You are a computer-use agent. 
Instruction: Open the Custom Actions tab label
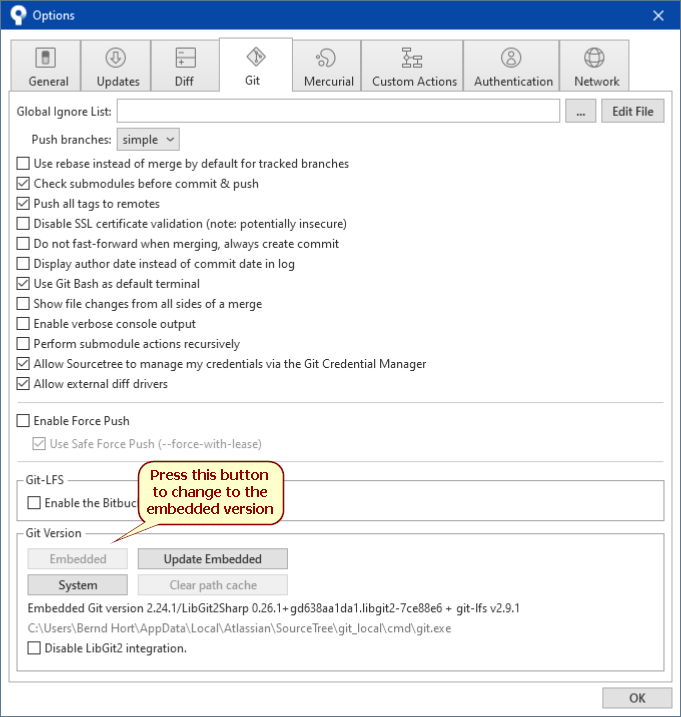414,81
